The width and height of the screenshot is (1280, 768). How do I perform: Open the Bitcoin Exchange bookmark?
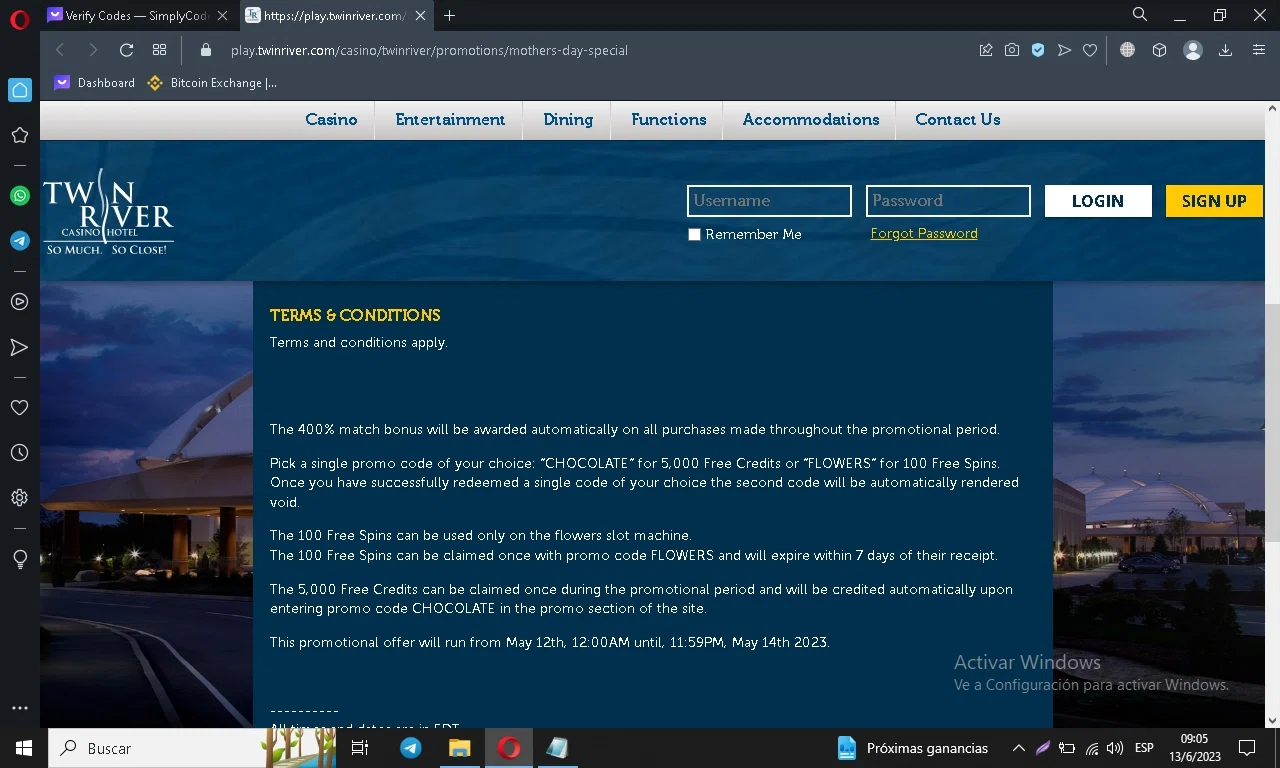click(x=212, y=83)
